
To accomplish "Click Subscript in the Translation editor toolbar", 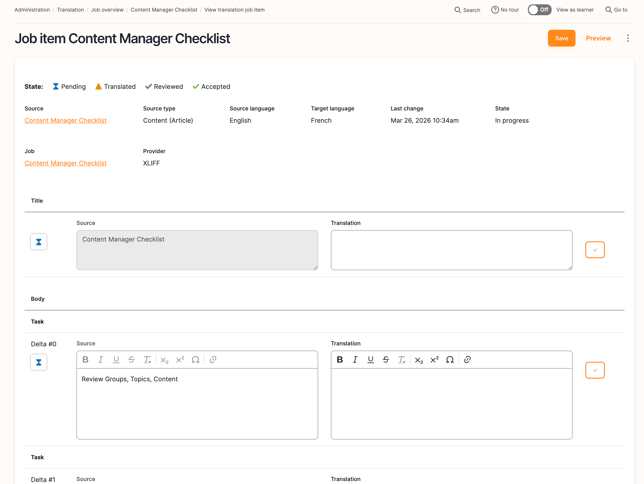I will 419,360.
